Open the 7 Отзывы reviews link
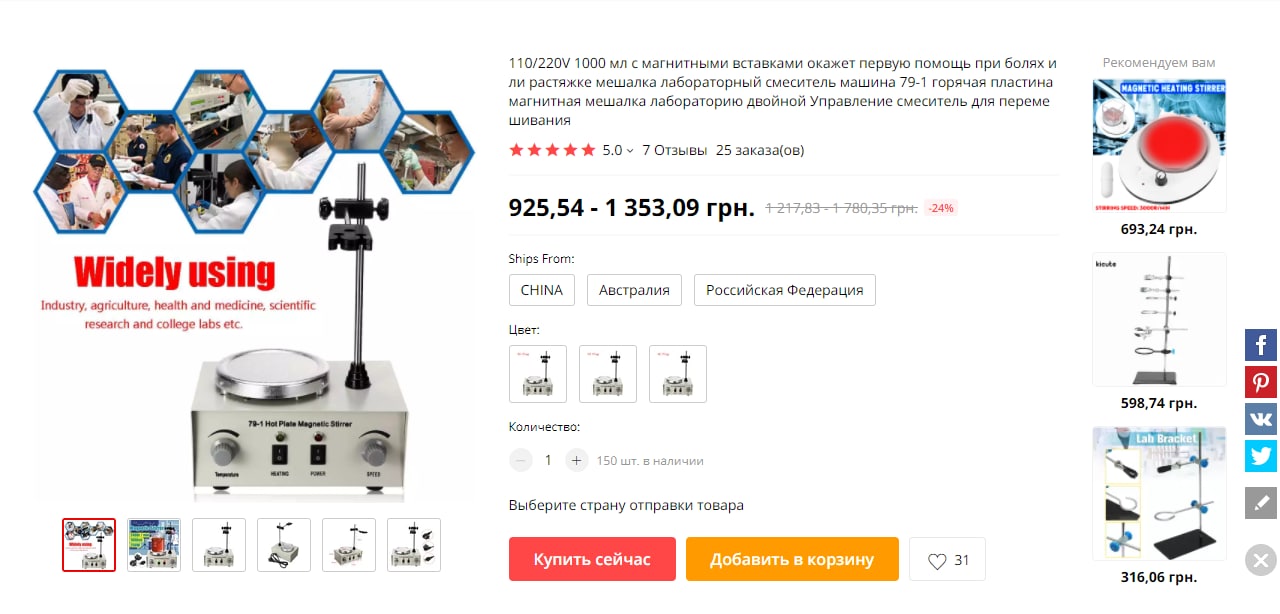 [x=674, y=150]
